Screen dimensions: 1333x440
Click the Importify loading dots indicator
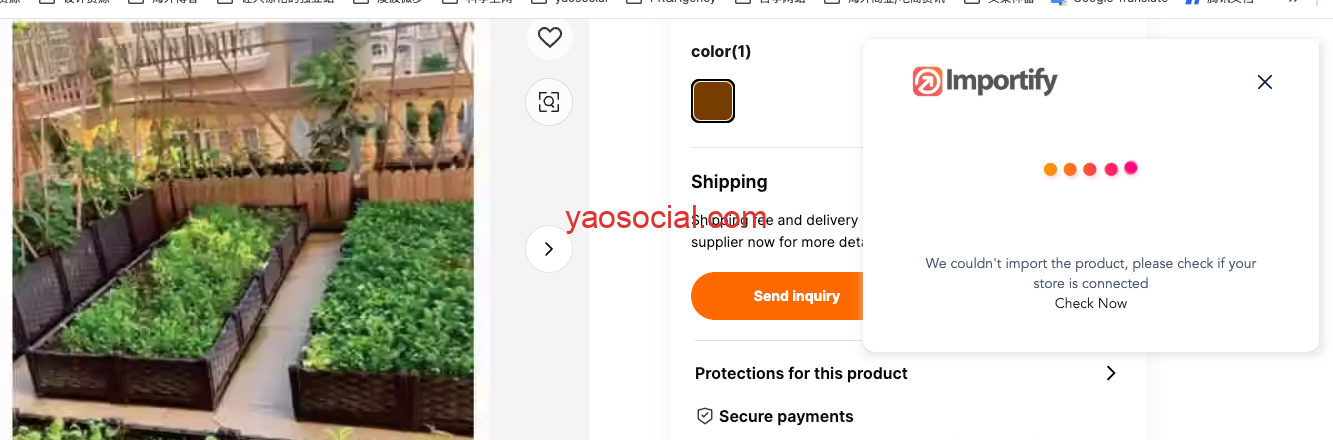pos(1090,169)
